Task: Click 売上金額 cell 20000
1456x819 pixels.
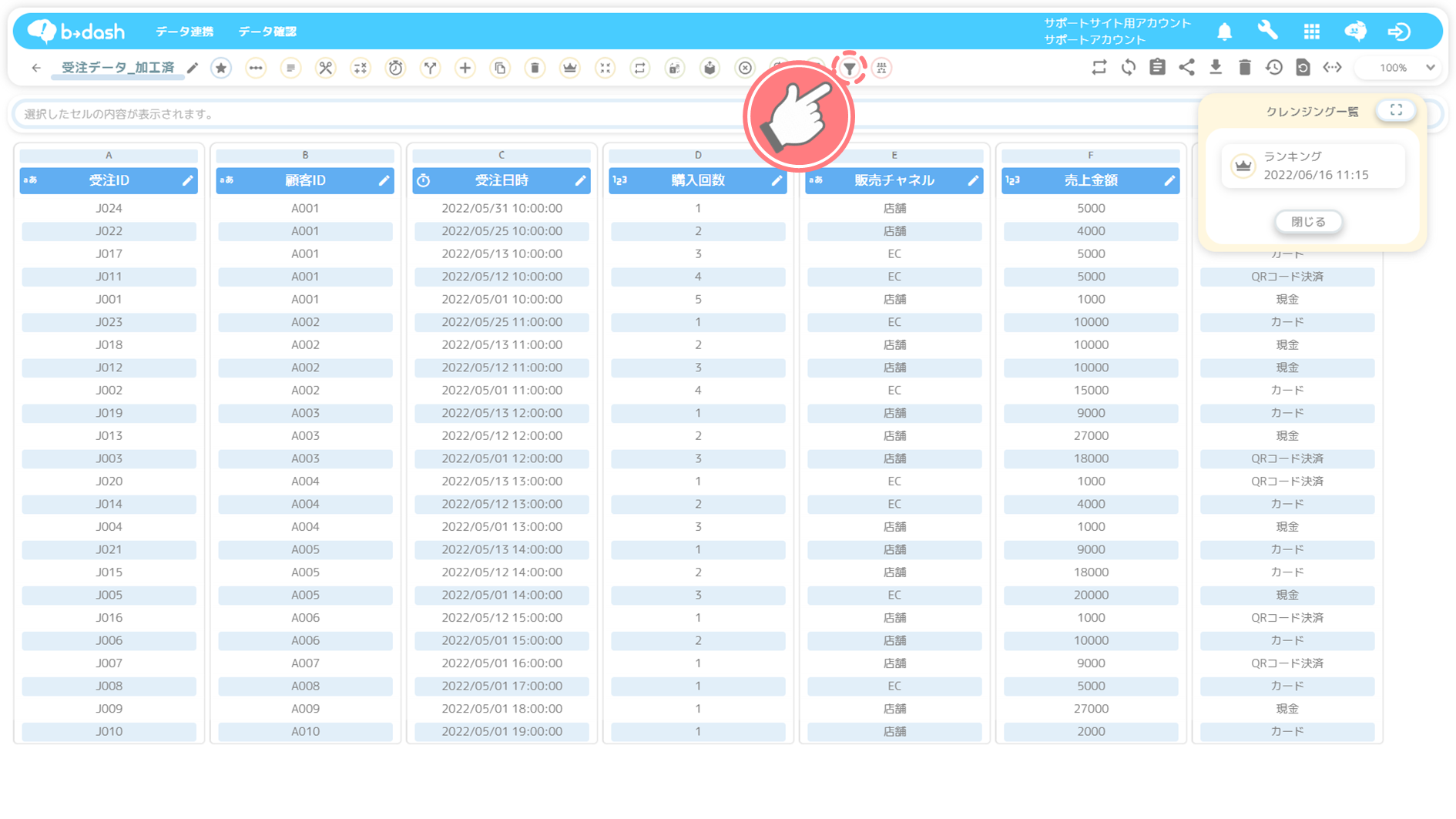Action: click(1091, 595)
